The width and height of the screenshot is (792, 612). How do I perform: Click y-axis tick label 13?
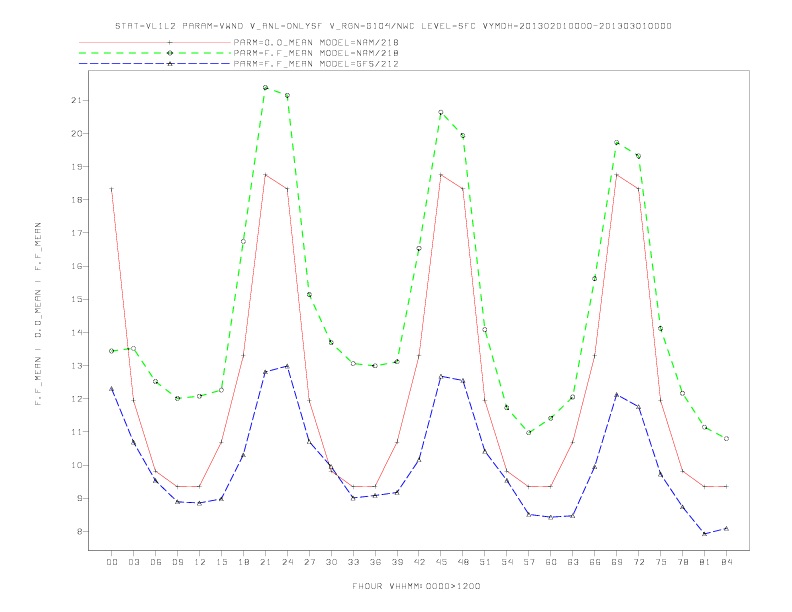coord(76,366)
